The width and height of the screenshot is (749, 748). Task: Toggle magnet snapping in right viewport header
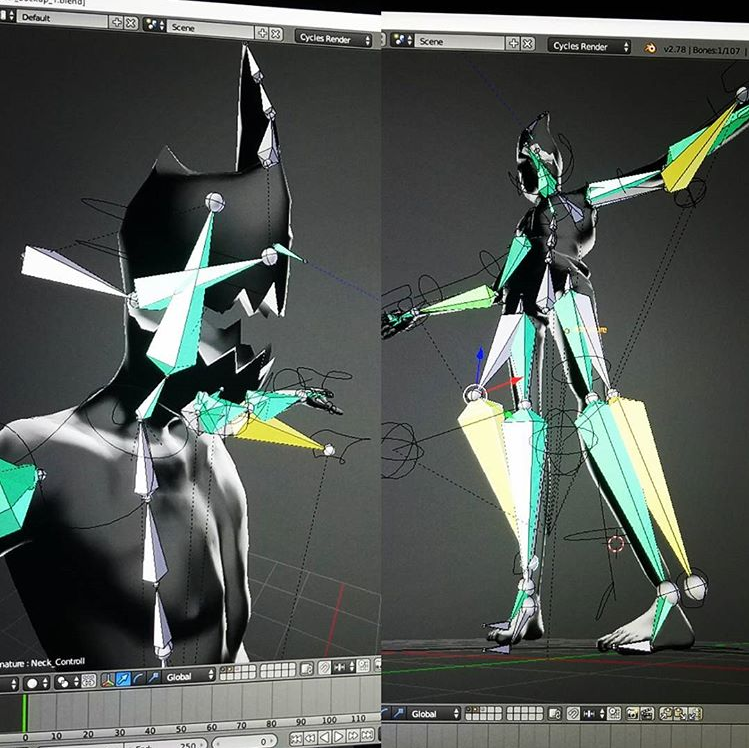573,713
